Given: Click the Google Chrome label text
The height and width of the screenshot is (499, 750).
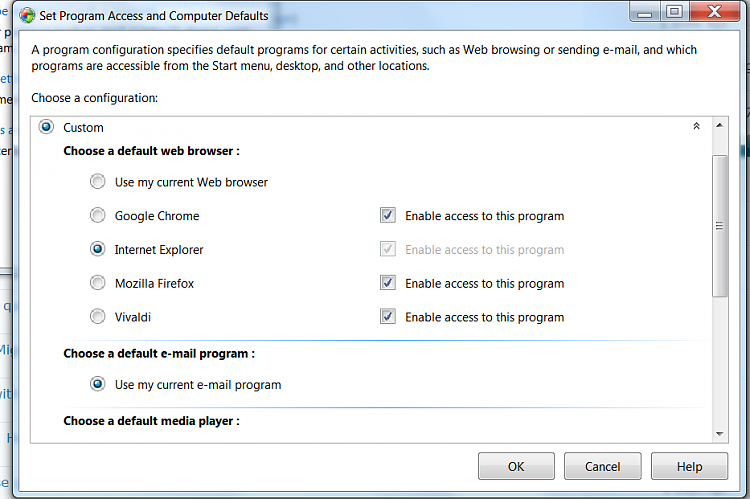Looking at the screenshot, I should [x=157, y=216].
